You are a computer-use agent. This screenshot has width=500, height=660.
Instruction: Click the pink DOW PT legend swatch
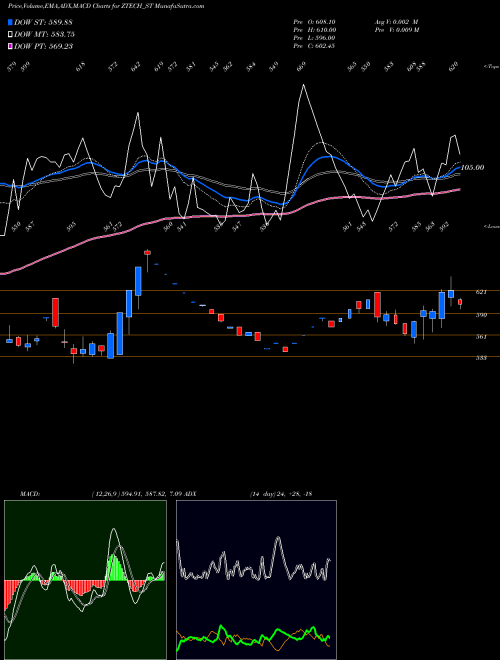[10, 46]
